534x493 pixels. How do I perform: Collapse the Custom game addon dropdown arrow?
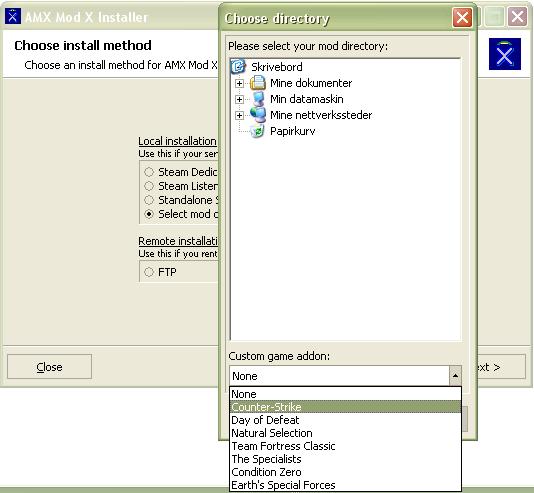[x=455, y=376]
